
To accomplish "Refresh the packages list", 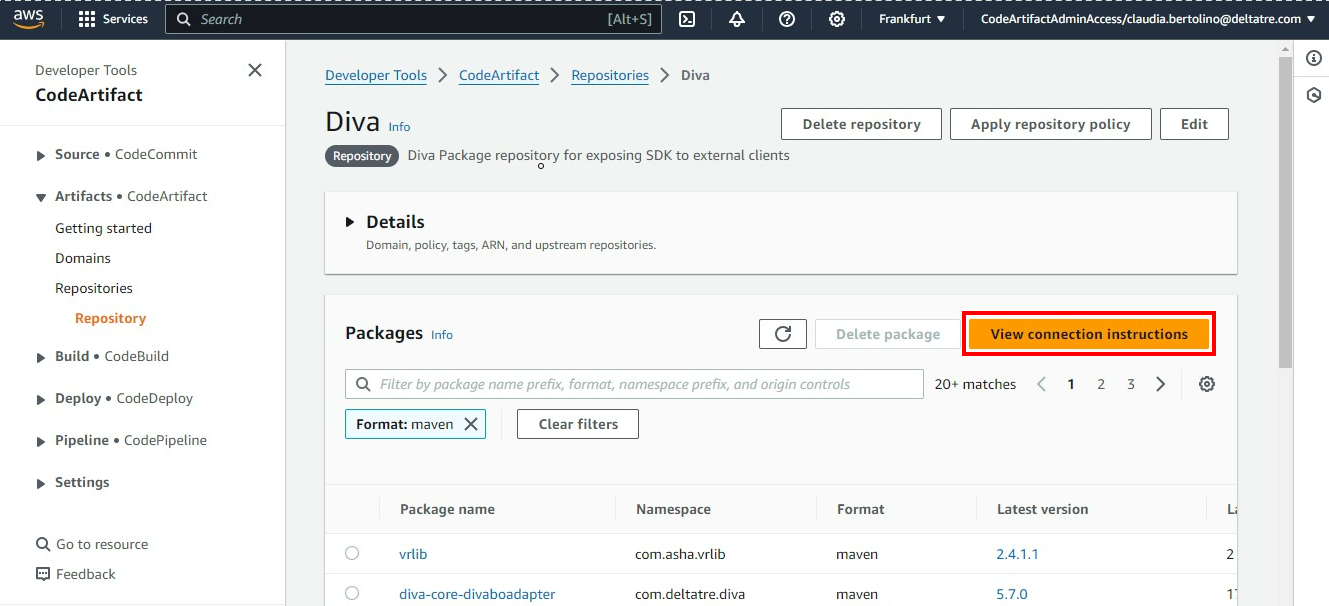I will [783, 334].
